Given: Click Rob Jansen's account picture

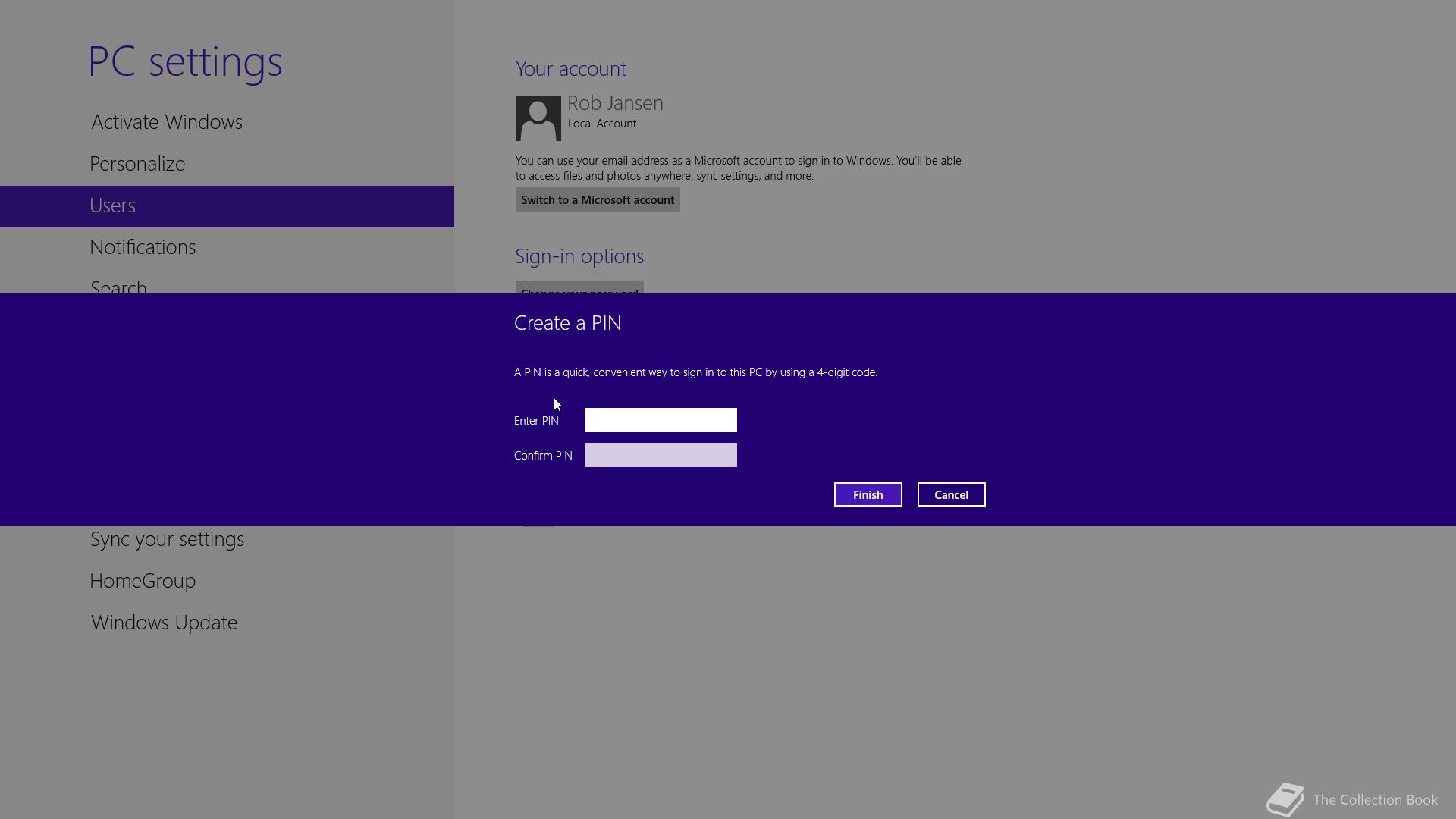Looking at the screenshot, I should click(538, 118).
